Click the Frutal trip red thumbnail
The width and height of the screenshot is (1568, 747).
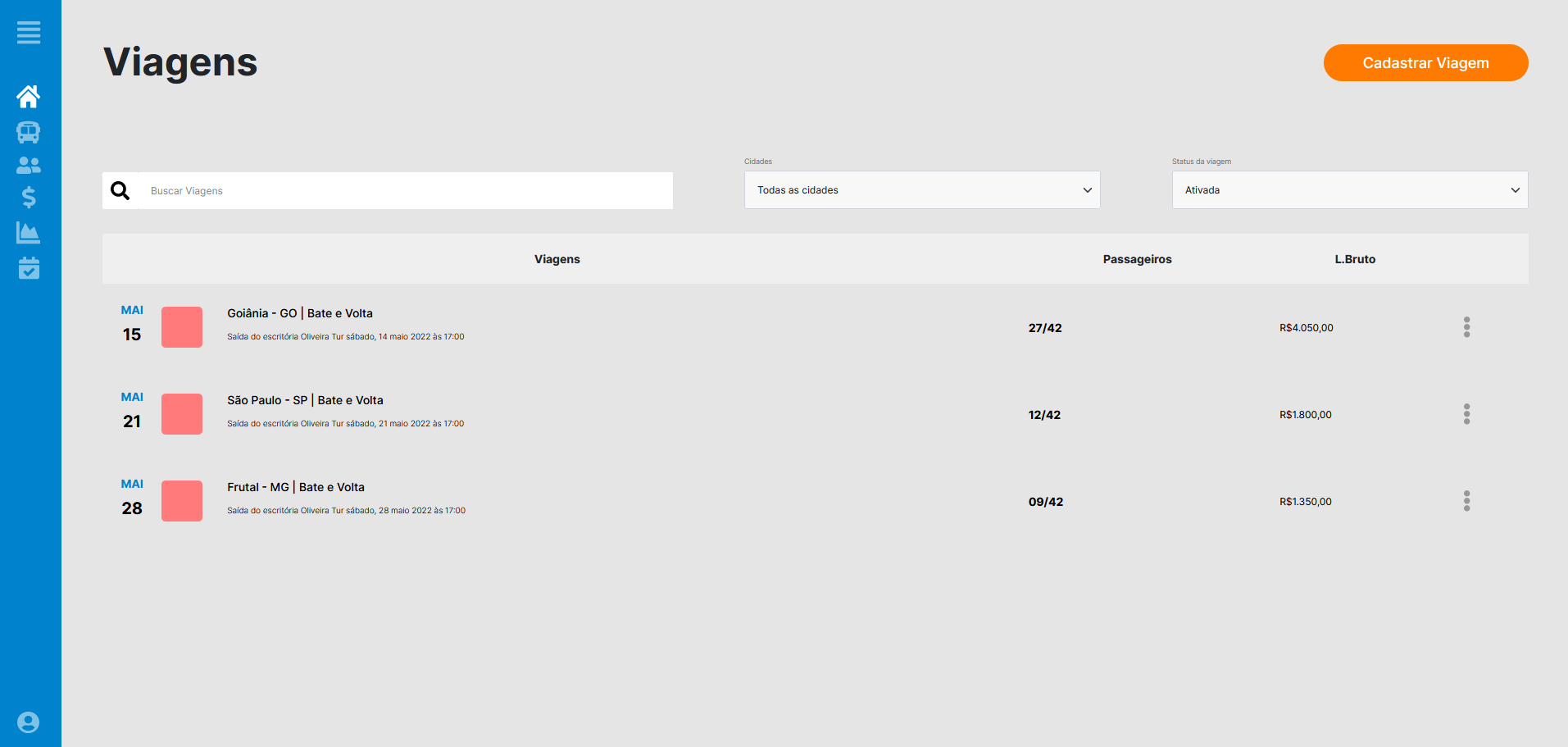click(182, 501)
